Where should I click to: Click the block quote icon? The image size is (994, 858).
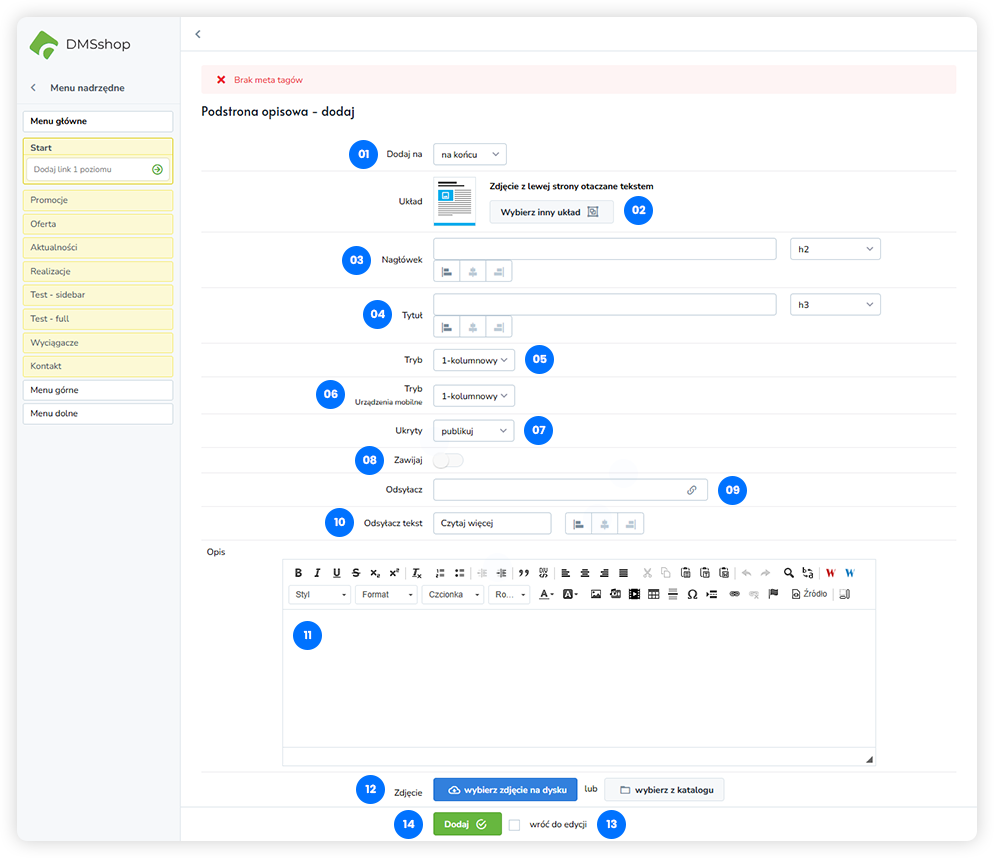click(x=523, y=573)
